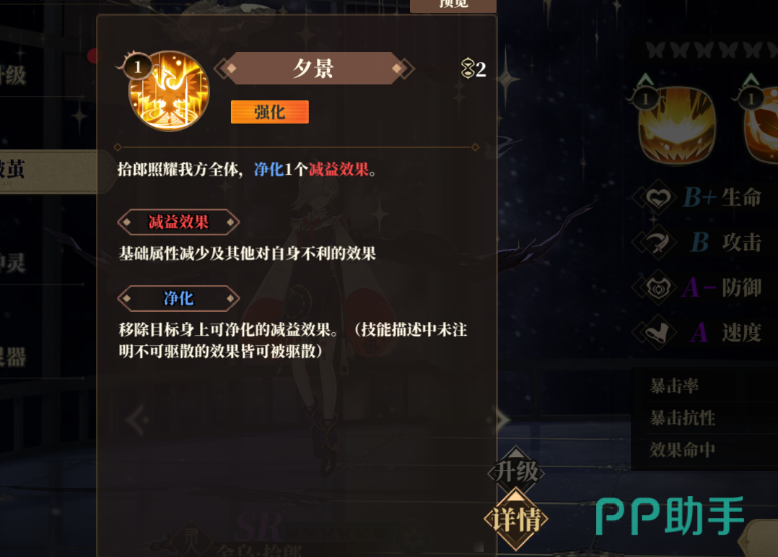Screen dimensions: 778x557
Task: Click the soul cost icon next to 2
Action: (467, 68)
